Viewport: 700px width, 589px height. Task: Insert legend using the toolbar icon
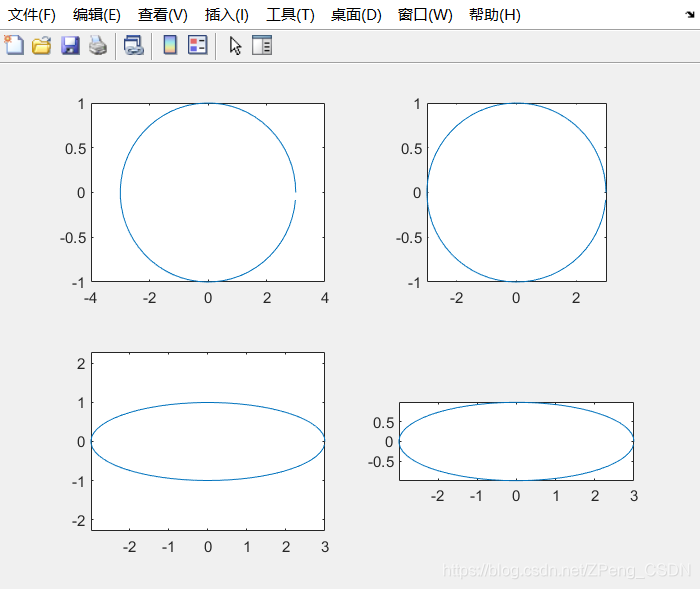198,45
